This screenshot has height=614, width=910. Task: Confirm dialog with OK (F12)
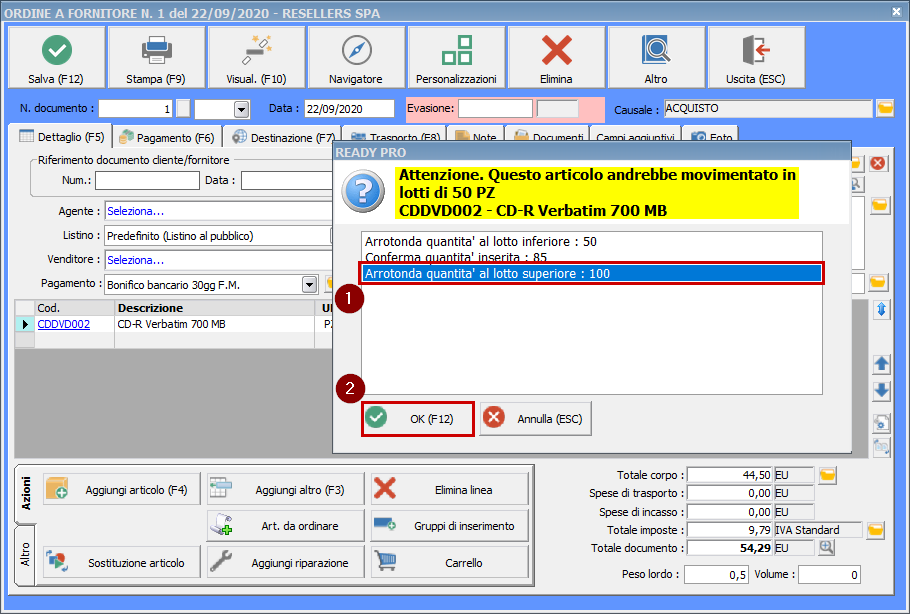pyautogui.click(x=418, y=419)
